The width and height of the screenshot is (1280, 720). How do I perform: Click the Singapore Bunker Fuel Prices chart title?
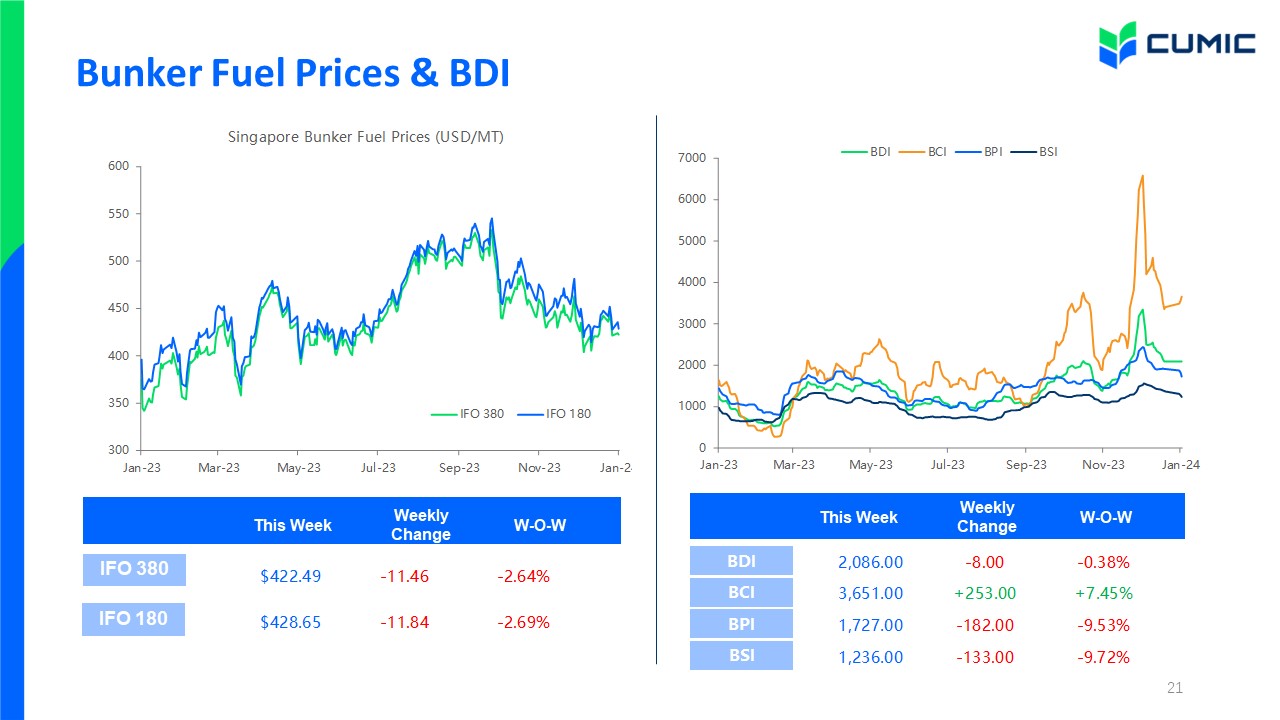tap(366, 137)
